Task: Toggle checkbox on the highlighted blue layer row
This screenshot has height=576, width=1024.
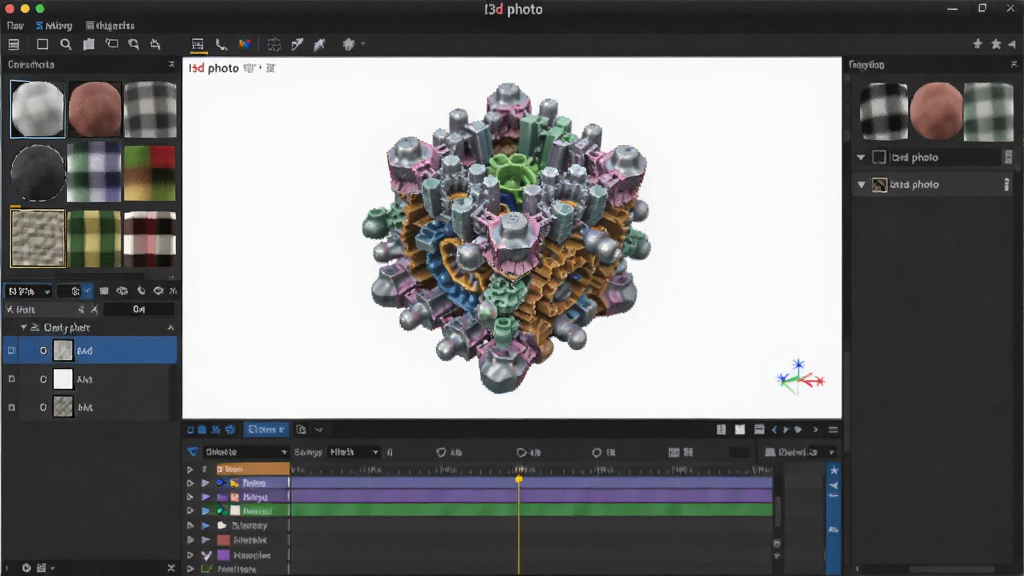Action: point(11,351)
